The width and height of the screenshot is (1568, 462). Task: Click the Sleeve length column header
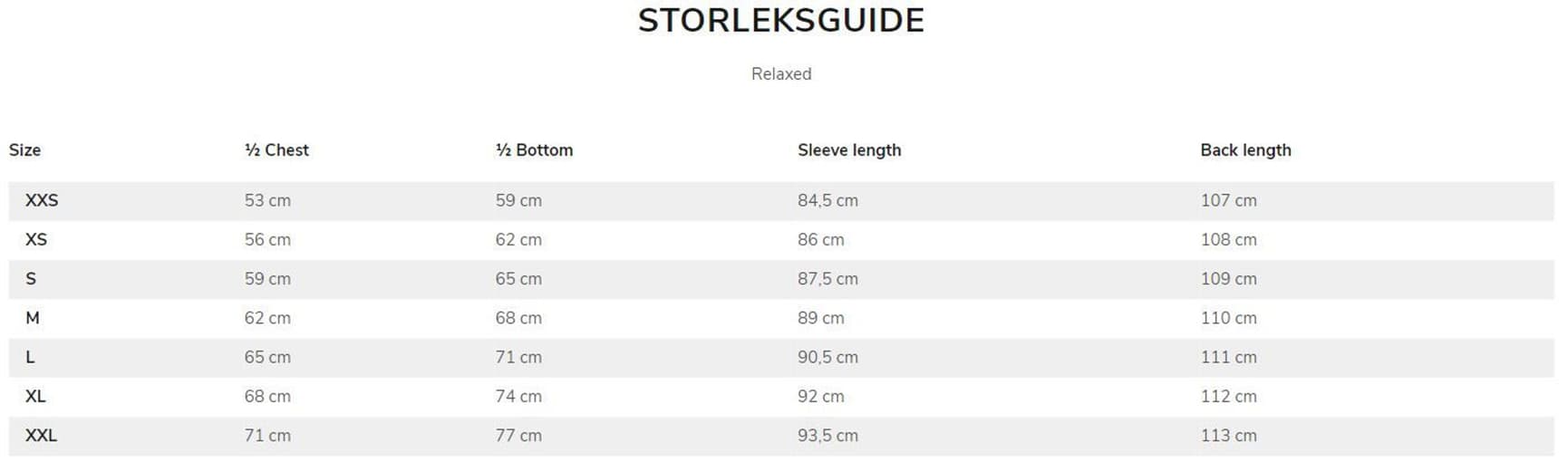pos(848,150)
